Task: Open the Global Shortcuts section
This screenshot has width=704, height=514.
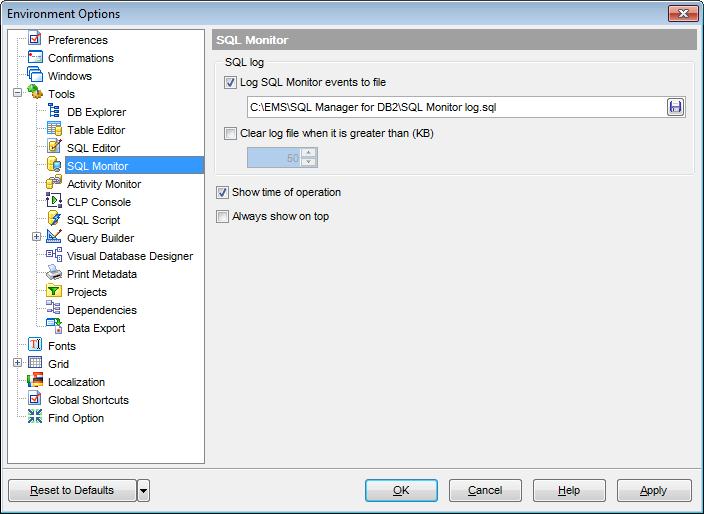Action: point(88,400)
